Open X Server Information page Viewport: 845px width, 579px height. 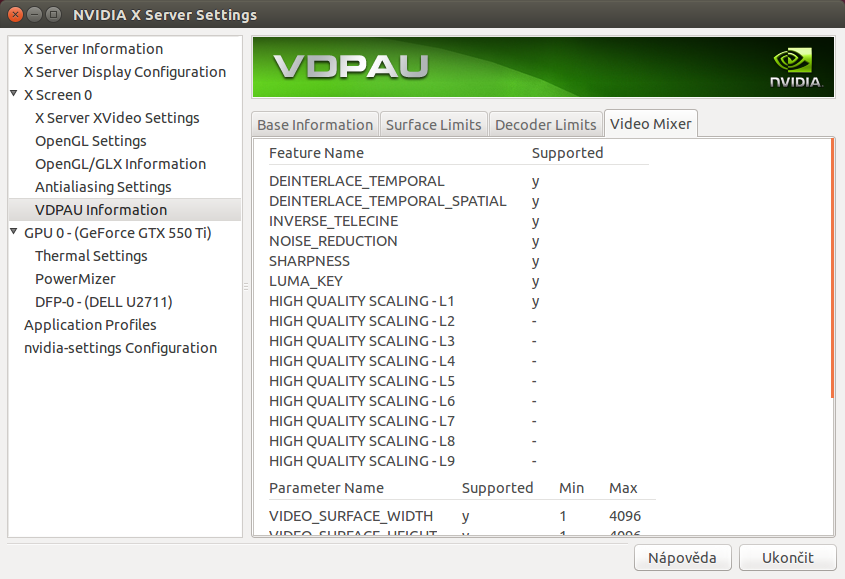point(93,49)
